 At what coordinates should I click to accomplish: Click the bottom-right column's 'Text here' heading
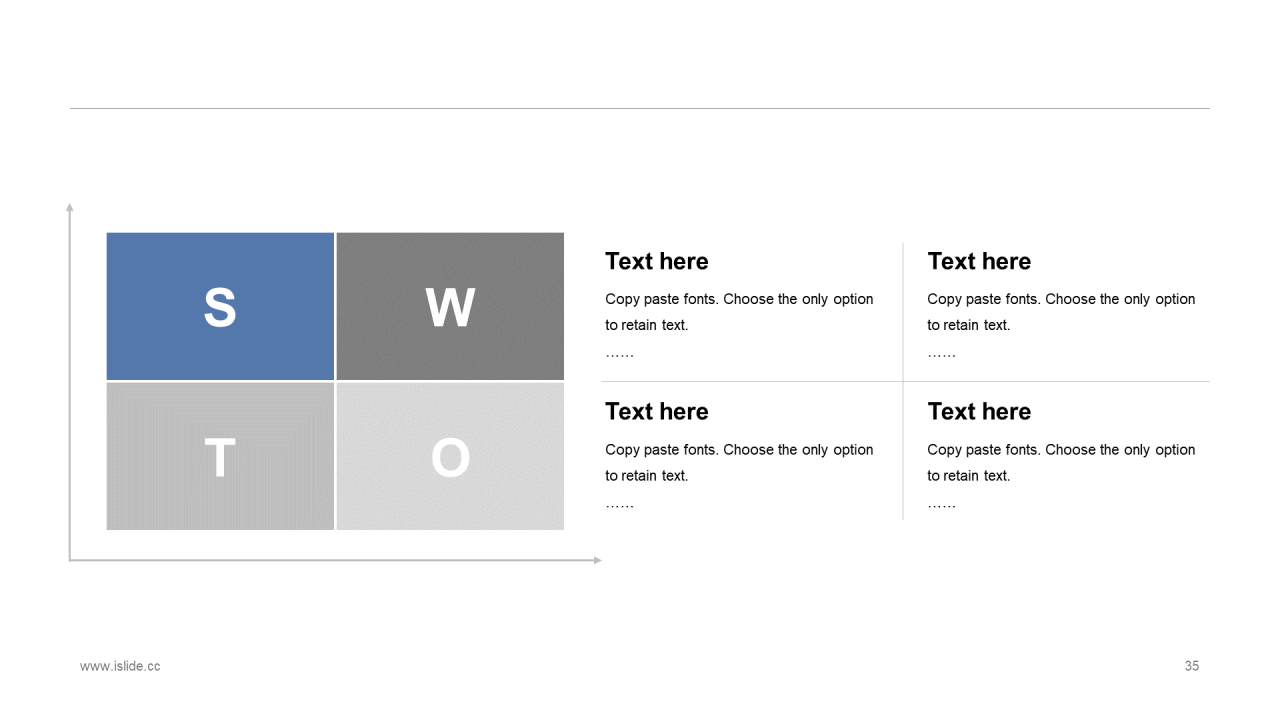click(979, 411)
